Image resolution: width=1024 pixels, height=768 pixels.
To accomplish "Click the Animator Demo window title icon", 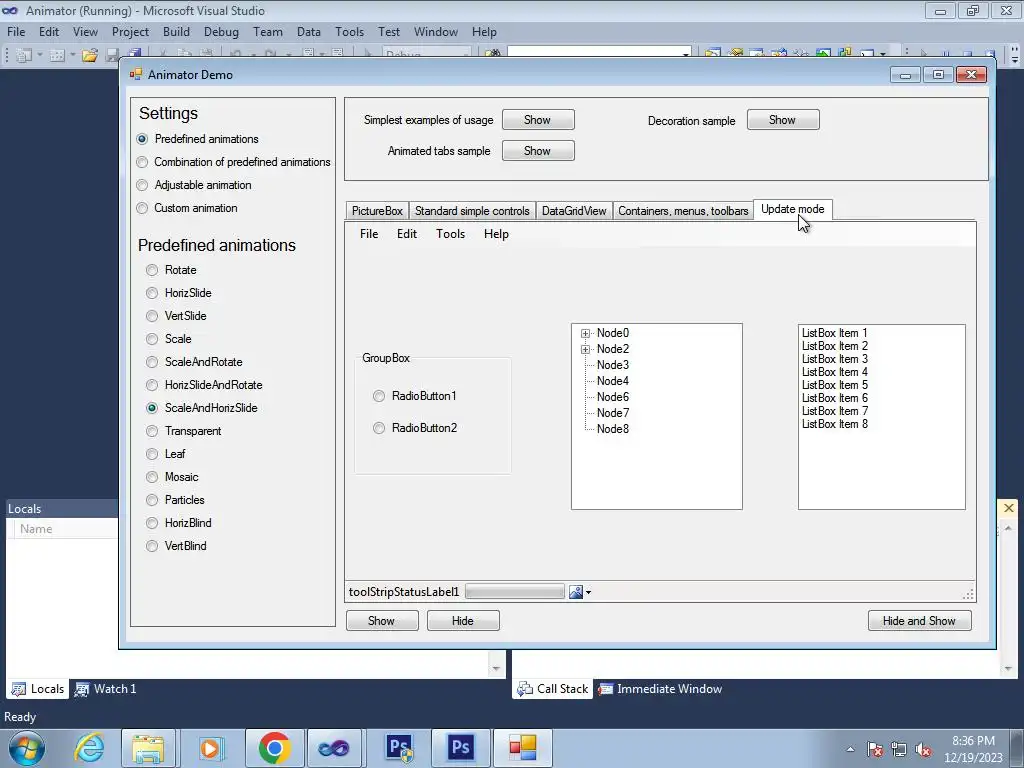I will 136,74.
